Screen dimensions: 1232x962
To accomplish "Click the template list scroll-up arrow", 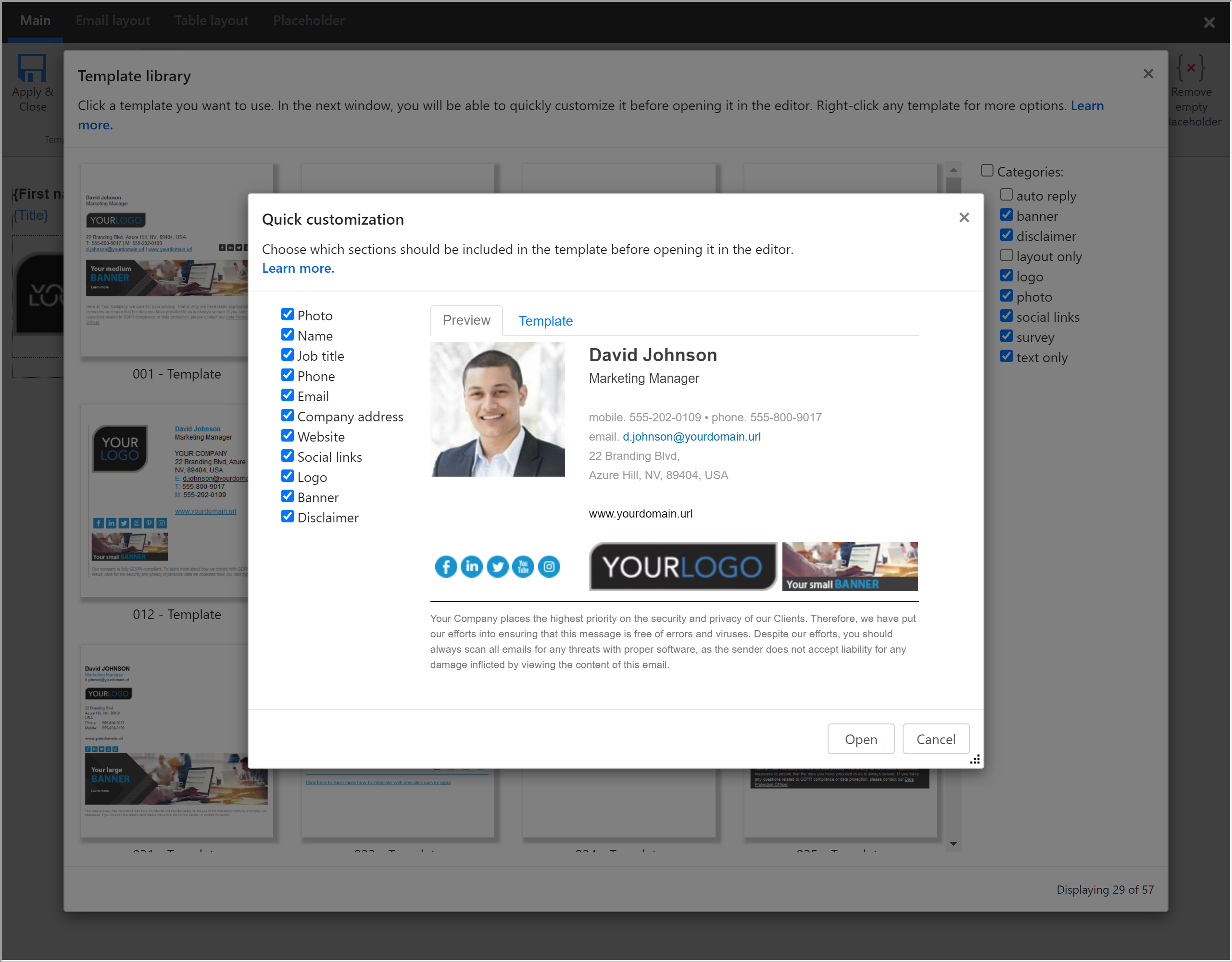I will [x=953, y=170].
